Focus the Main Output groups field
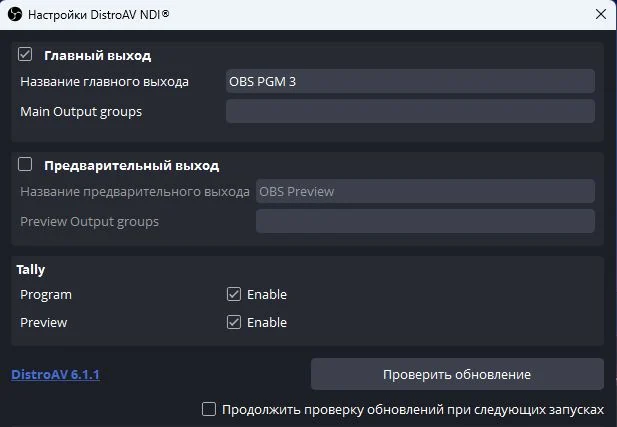 point(410,111)
